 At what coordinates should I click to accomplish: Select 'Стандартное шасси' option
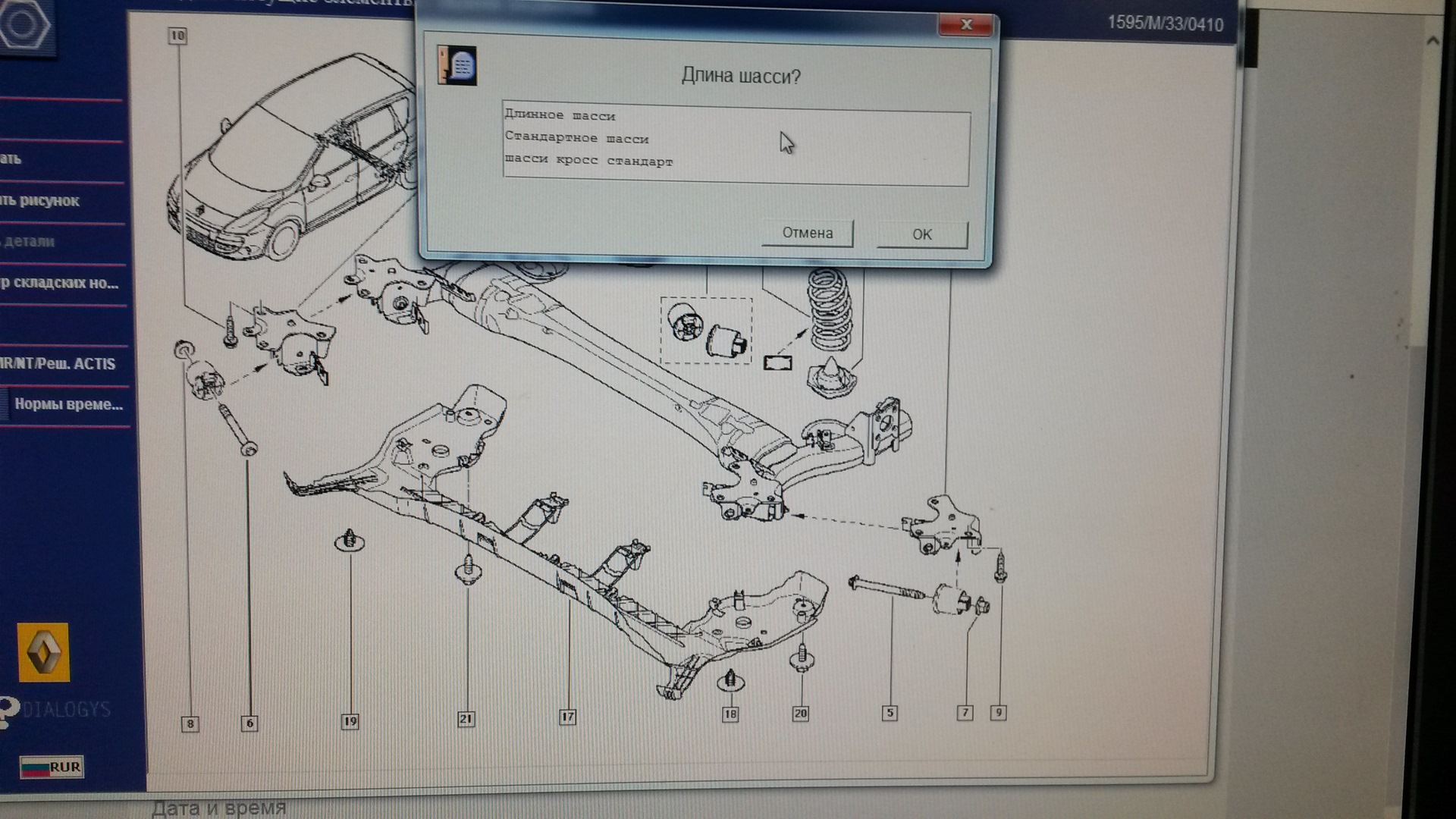[x=577, y=138]
